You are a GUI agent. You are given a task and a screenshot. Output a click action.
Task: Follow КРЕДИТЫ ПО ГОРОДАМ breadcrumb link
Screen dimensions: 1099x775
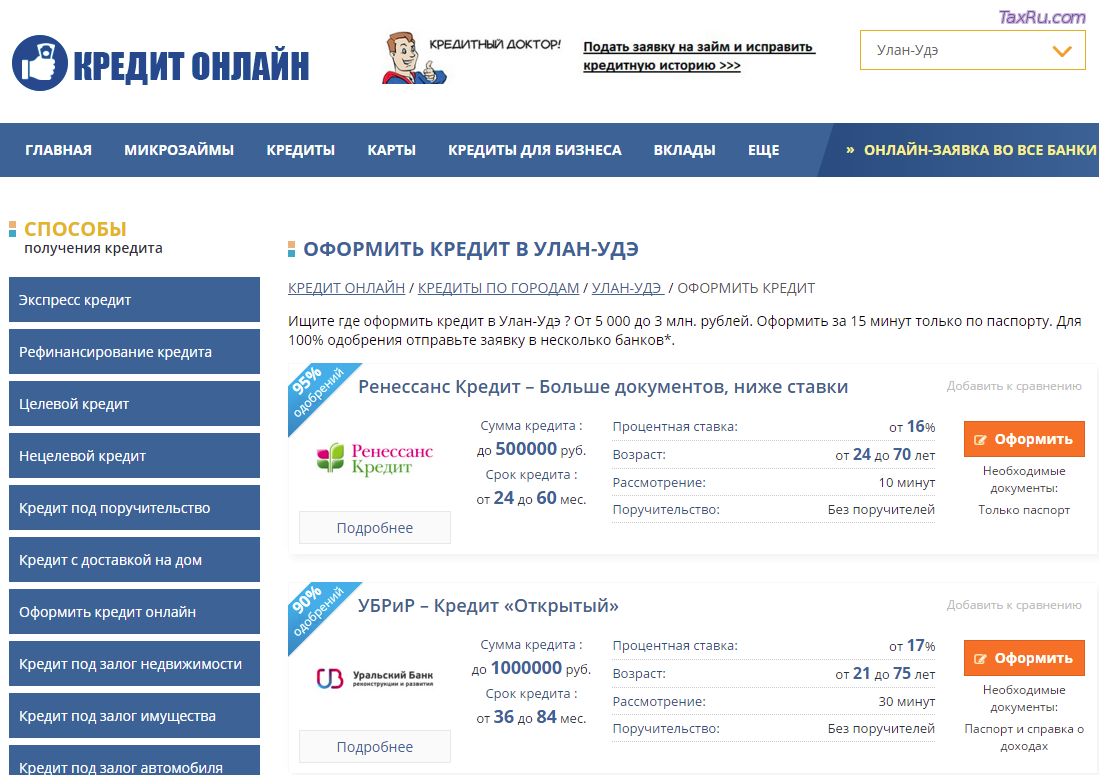(x=498, y=288)
